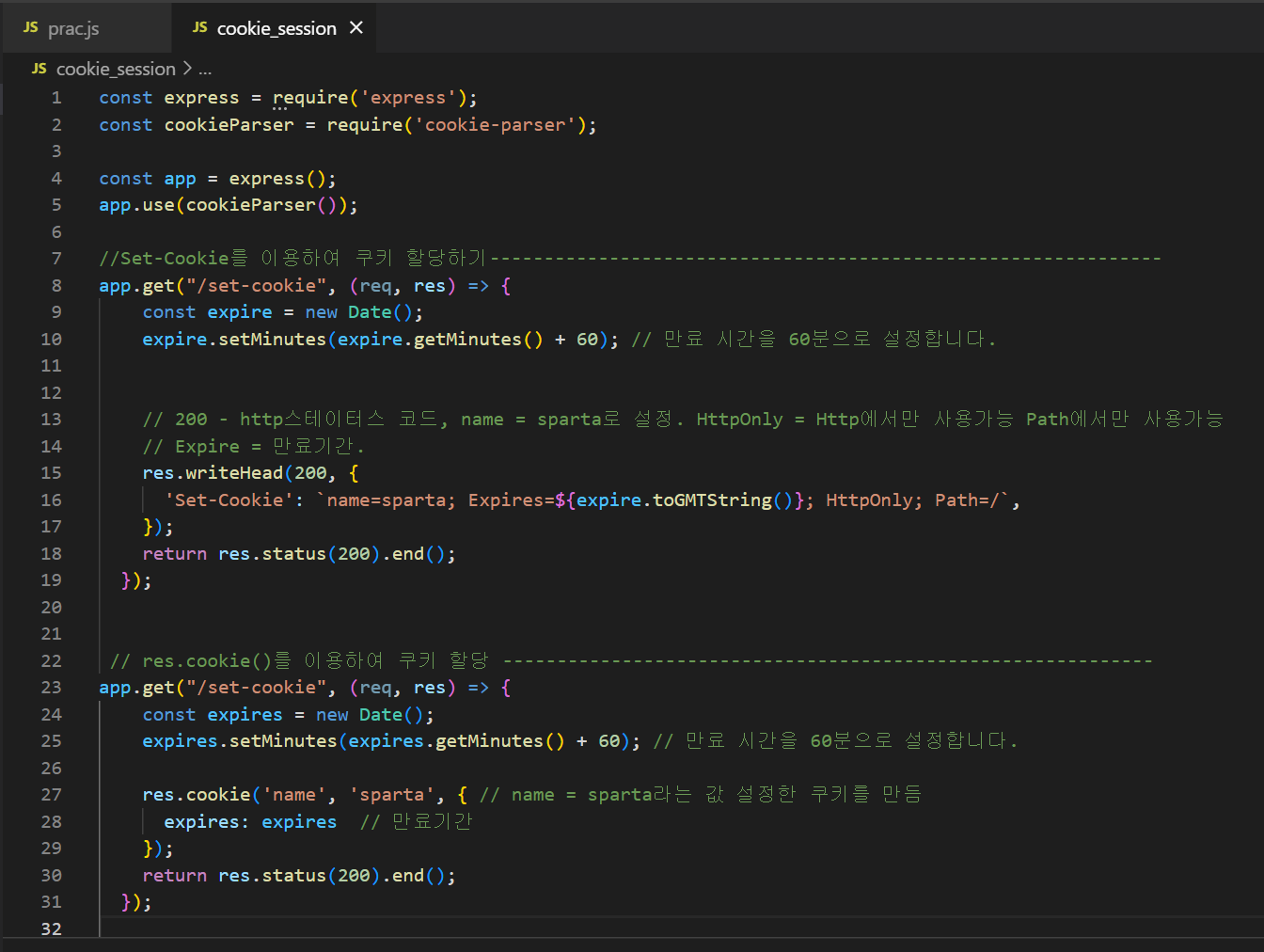Expand the breadcrumb chevron after cookie_session

187,69
